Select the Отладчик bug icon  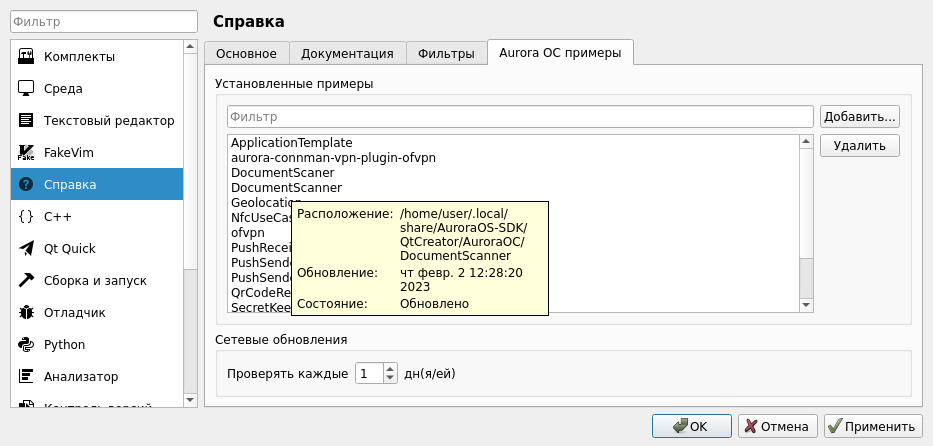click(x=27, y=312)
